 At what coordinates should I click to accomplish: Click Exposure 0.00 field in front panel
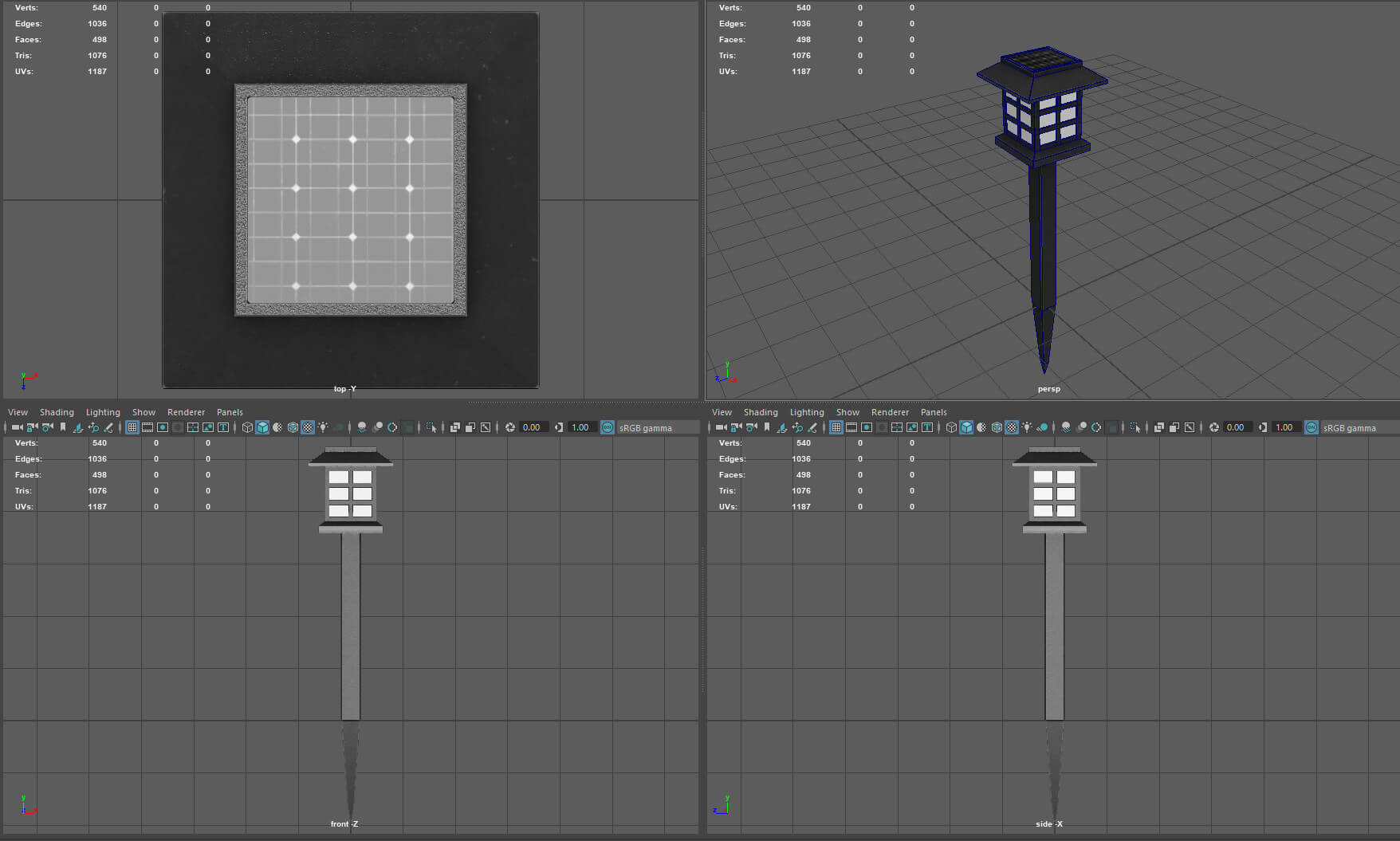pos(534,427)
